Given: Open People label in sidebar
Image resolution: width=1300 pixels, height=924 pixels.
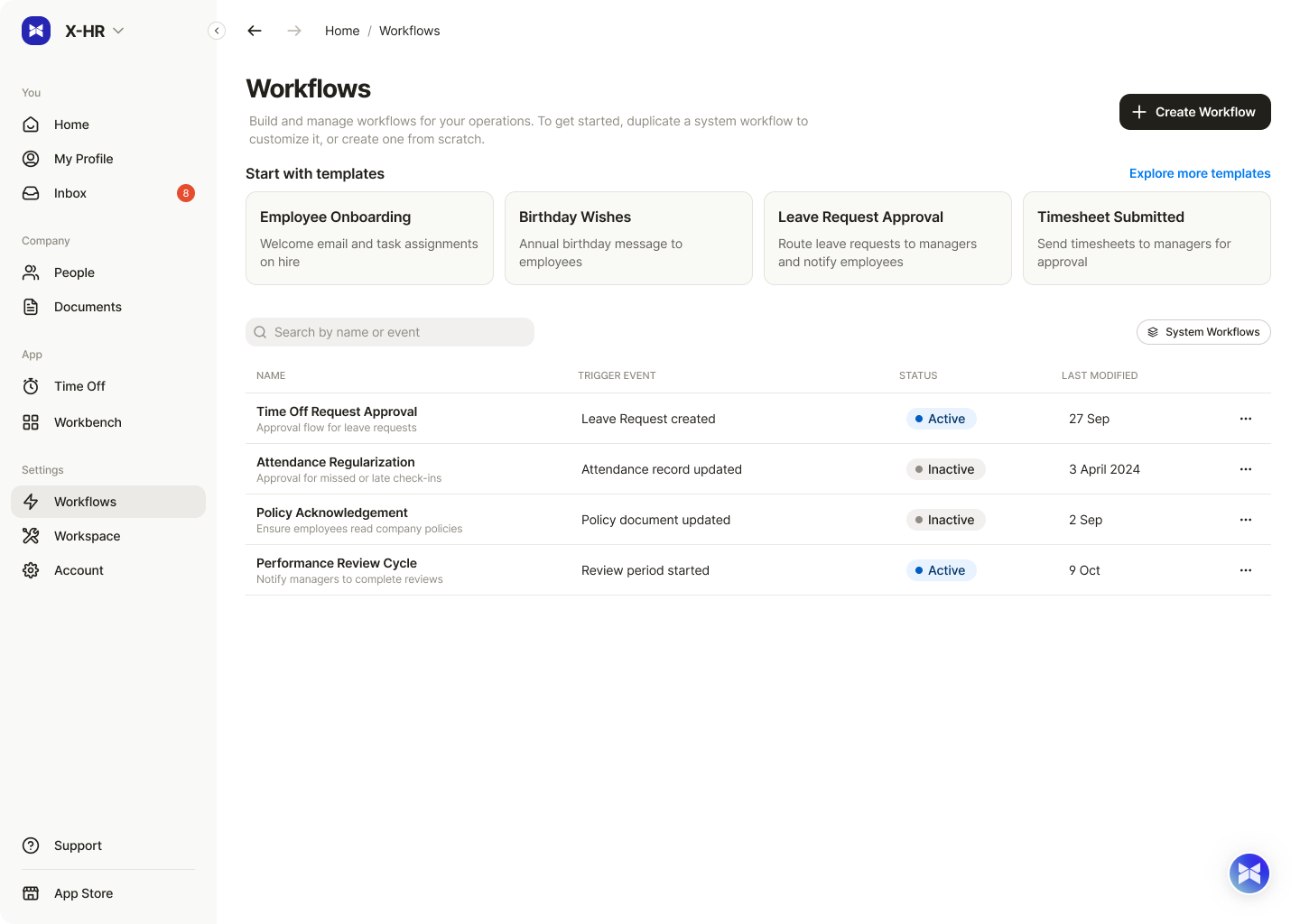Looking at the screenshot, I should [x=74, y=273].
